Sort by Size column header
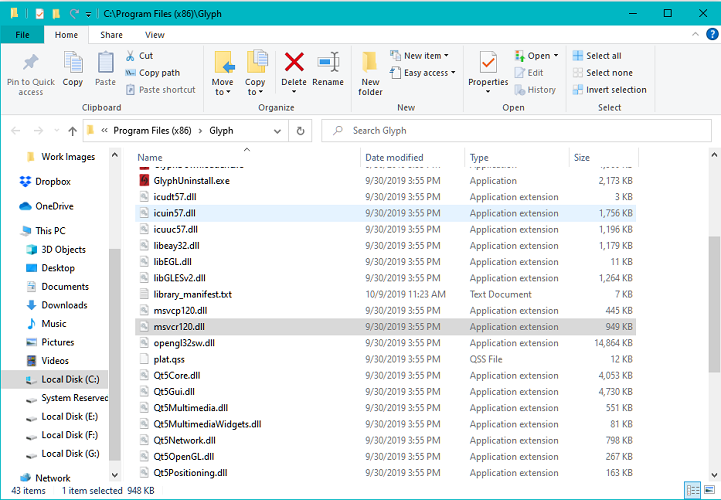Screen dimensions: 721x500 click(x=582, y=157)
